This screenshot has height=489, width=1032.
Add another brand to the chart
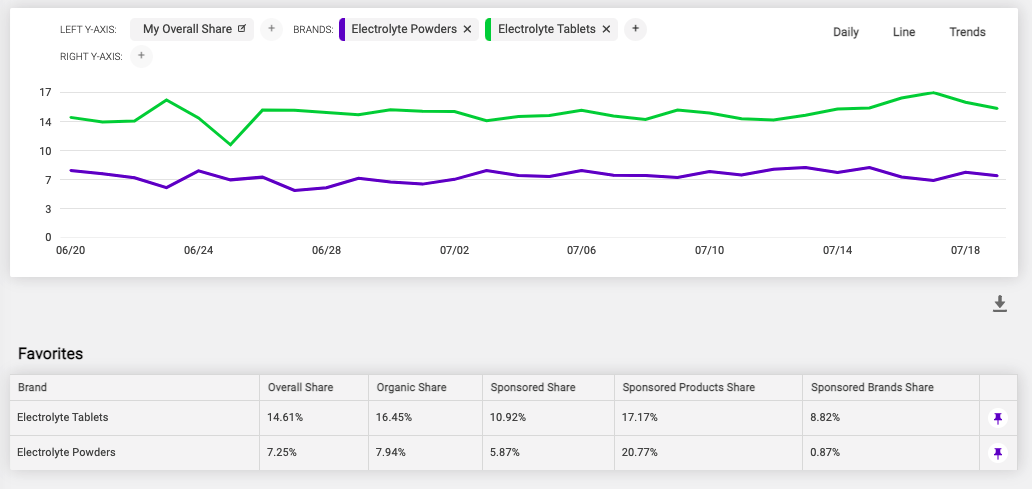coord(635,29)
